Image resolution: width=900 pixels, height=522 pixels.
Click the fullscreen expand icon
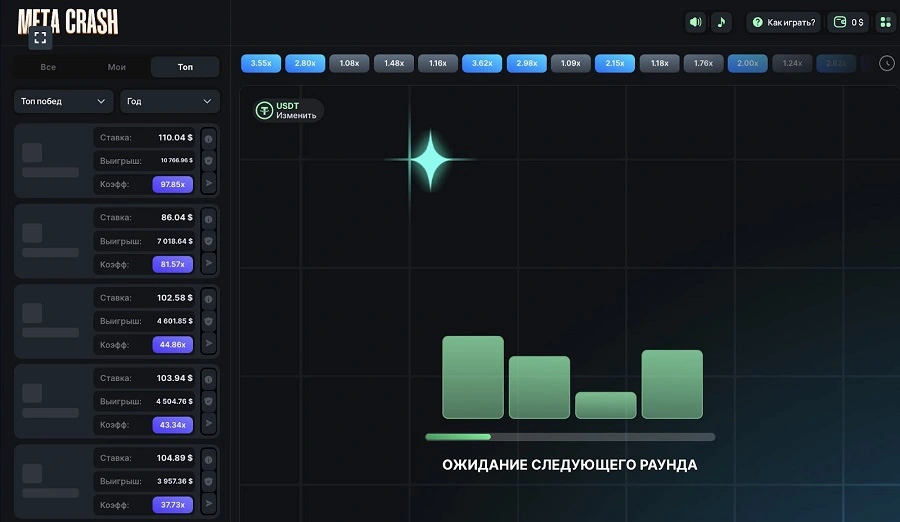(40, 38)
